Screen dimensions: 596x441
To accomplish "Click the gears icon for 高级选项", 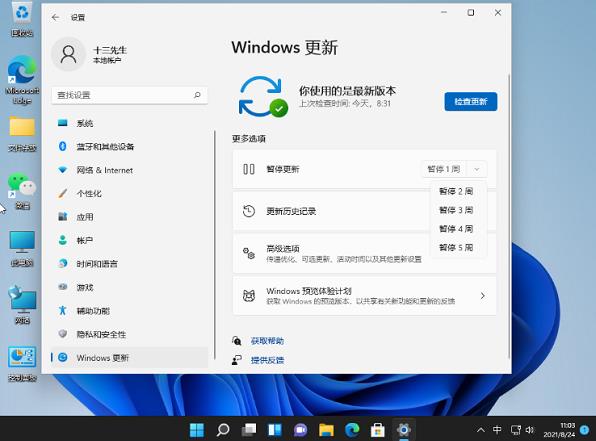I will click(249, 253).
